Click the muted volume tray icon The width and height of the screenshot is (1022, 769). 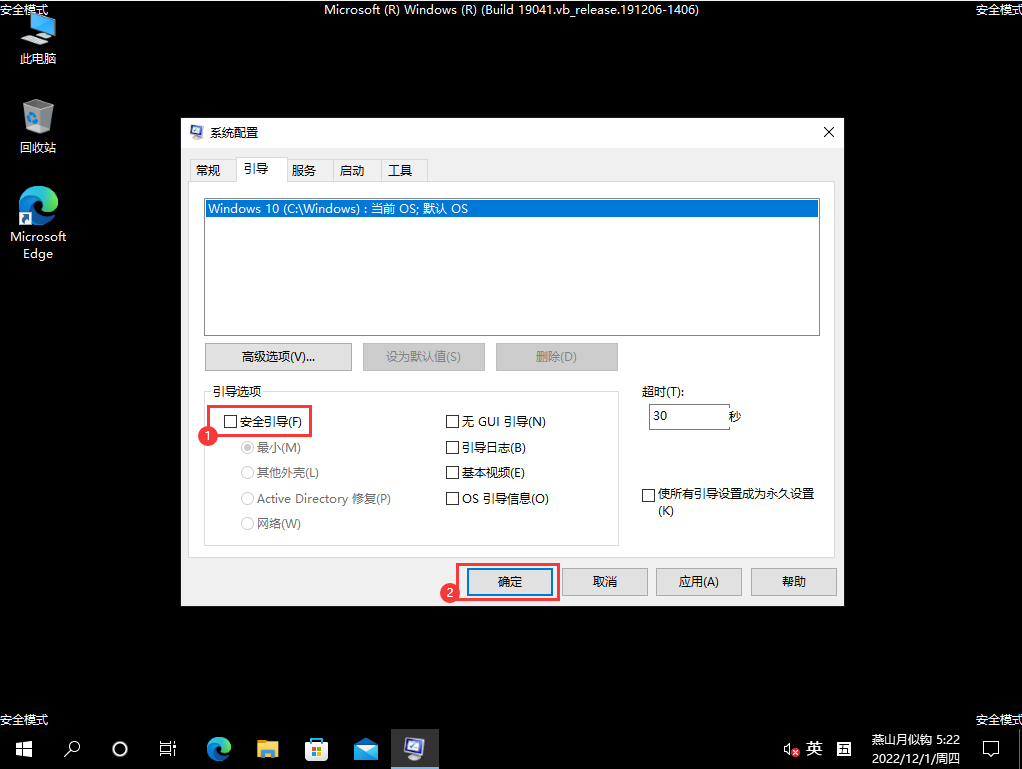coord(791,750)
